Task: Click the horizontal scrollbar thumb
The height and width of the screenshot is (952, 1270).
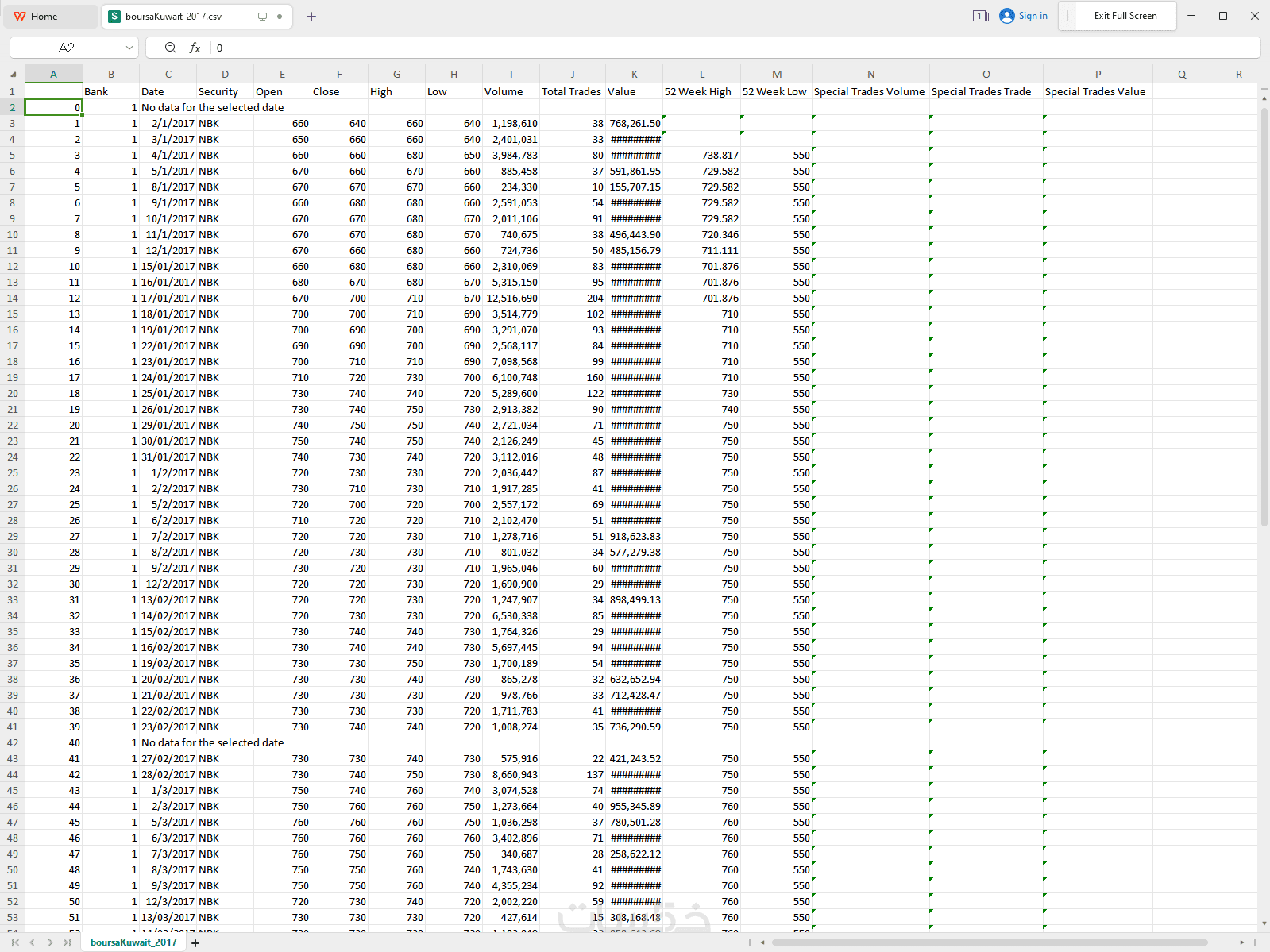Action: pyautogui.click(x=990, y=942)
